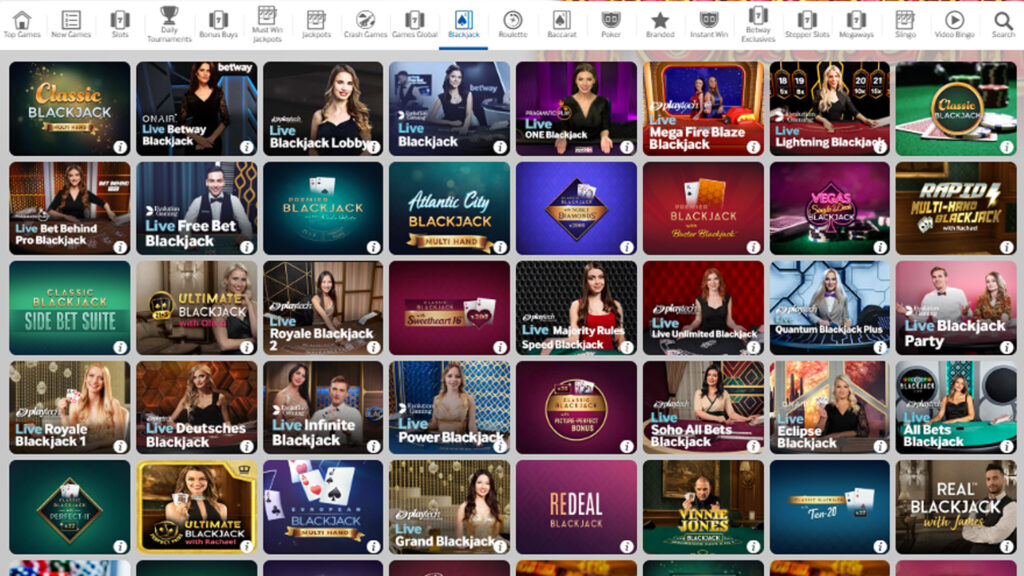Open Live Majority Rules Speed Blackjack
This screenshot has height=576, width=1024.
576,308
